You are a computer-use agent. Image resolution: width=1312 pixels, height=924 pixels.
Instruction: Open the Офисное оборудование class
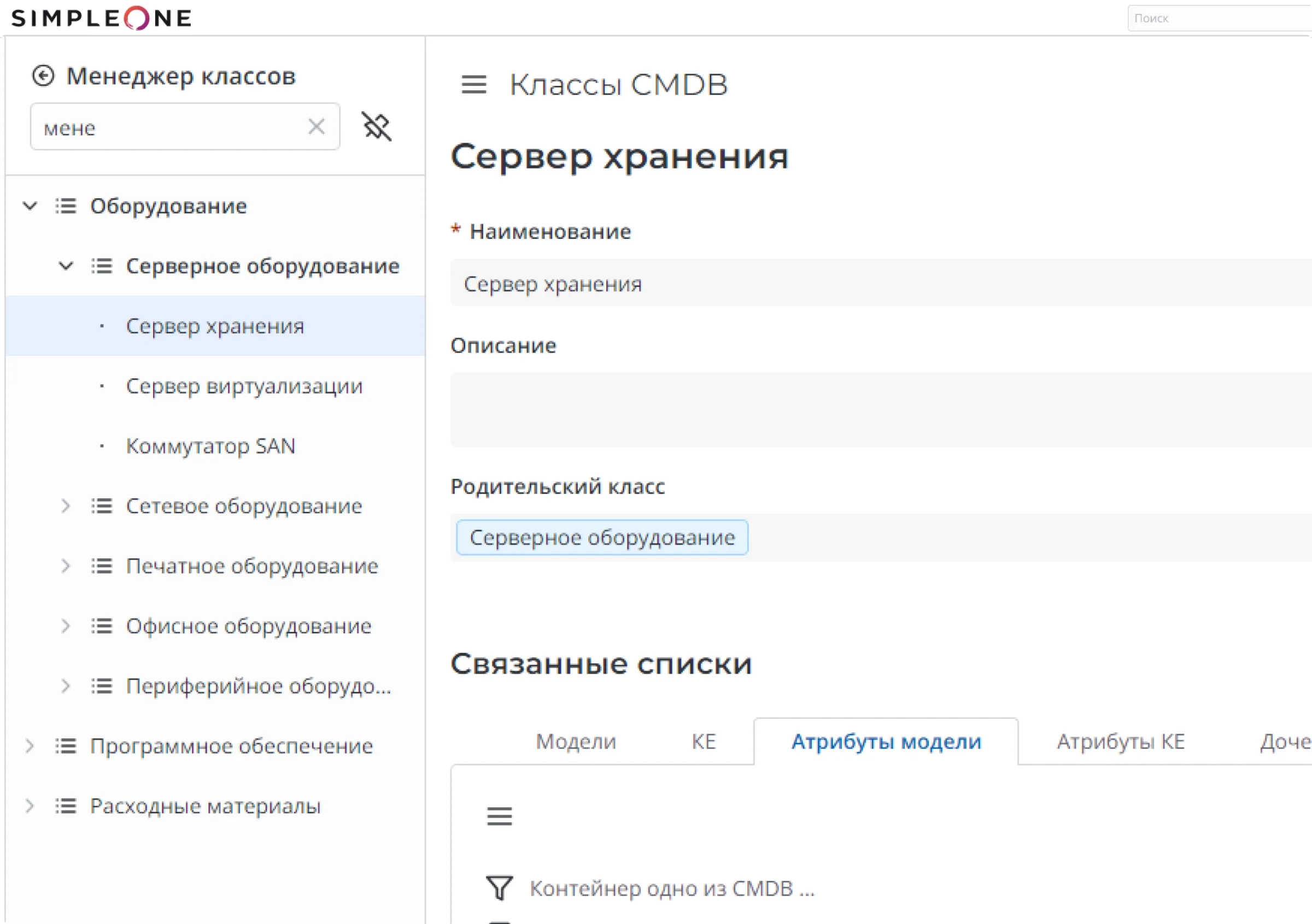coord(249,626)
